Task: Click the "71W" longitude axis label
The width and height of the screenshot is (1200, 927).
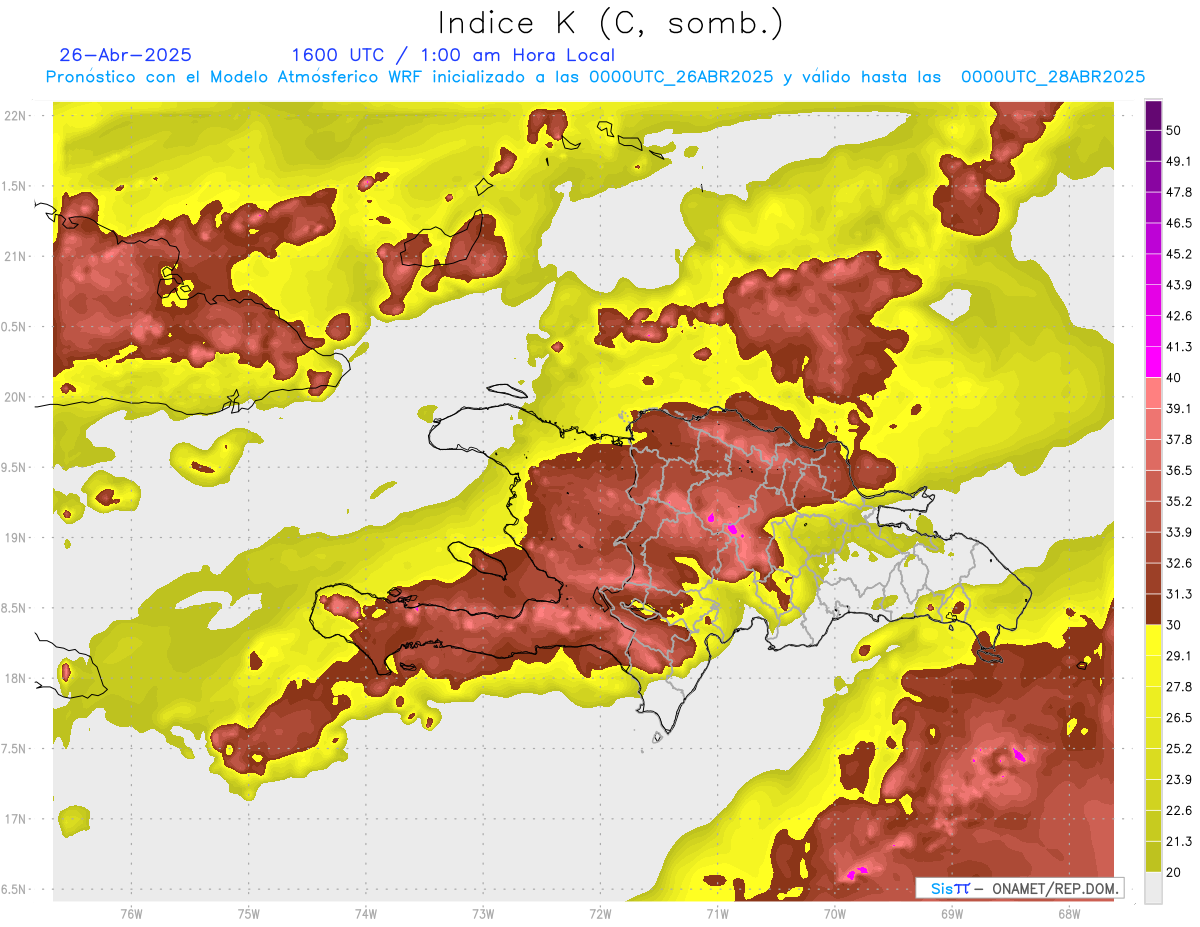Action: click(x=717, y=914)
